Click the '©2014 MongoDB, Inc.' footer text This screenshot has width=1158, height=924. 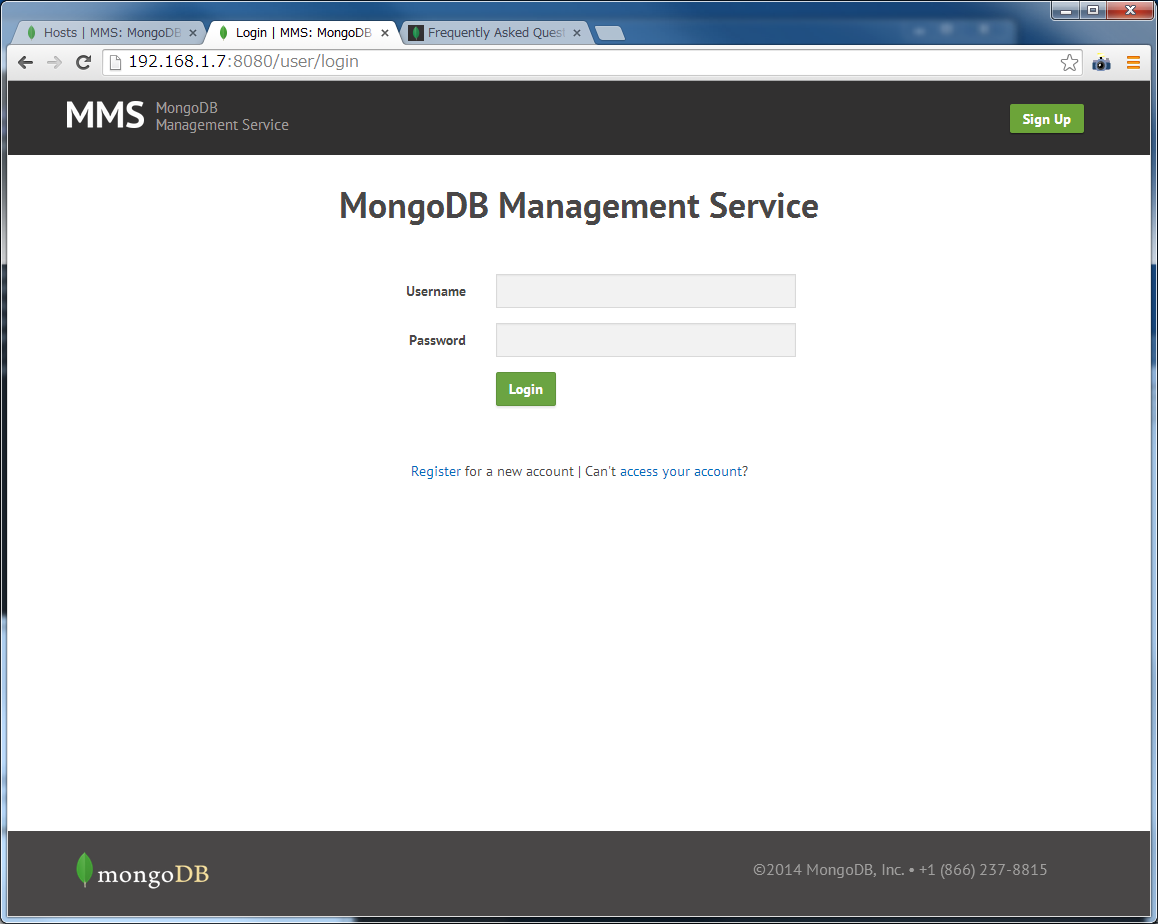tap(829, 869)
